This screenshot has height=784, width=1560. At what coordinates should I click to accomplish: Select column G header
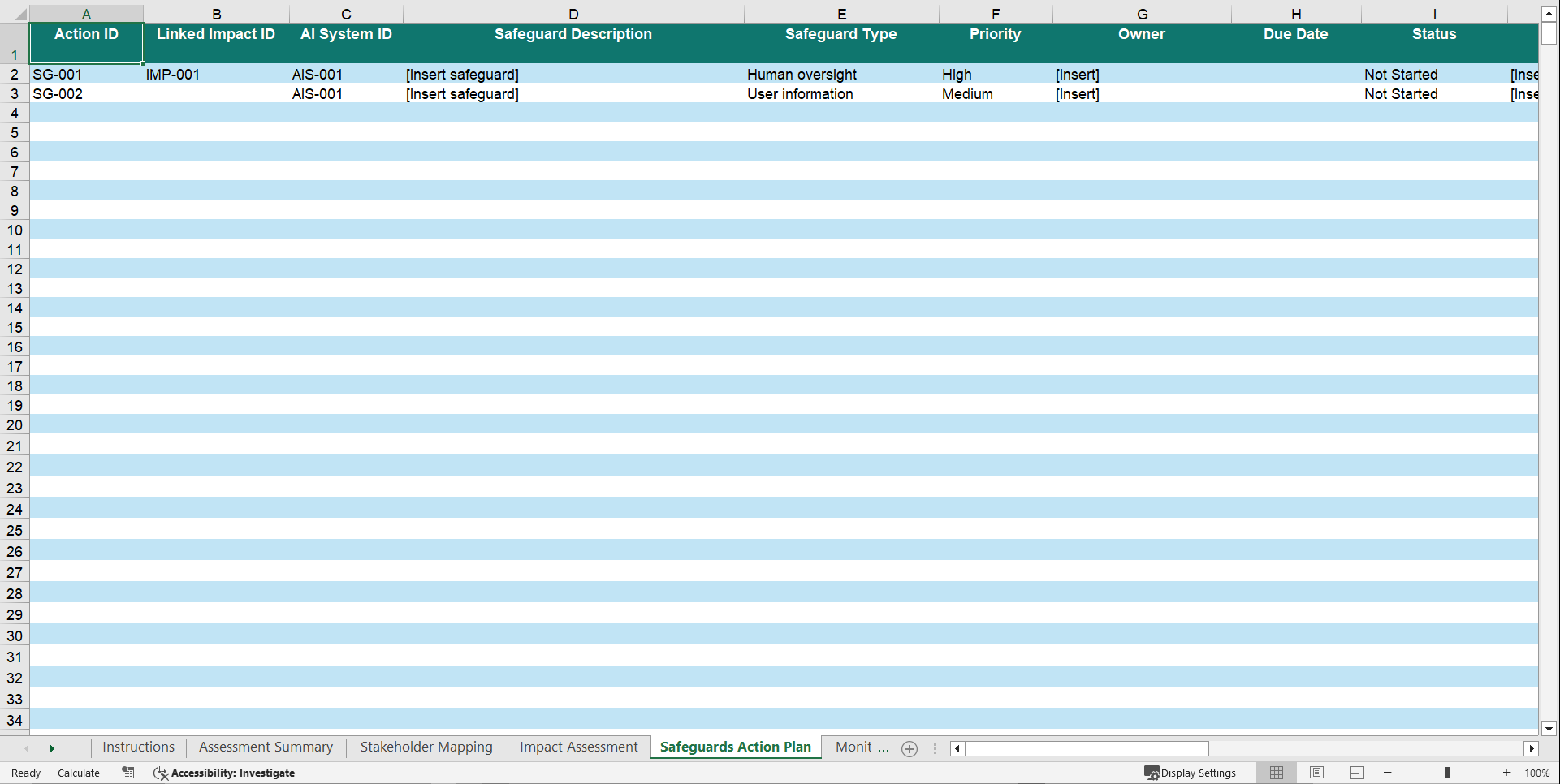(x=1142, y=14)
